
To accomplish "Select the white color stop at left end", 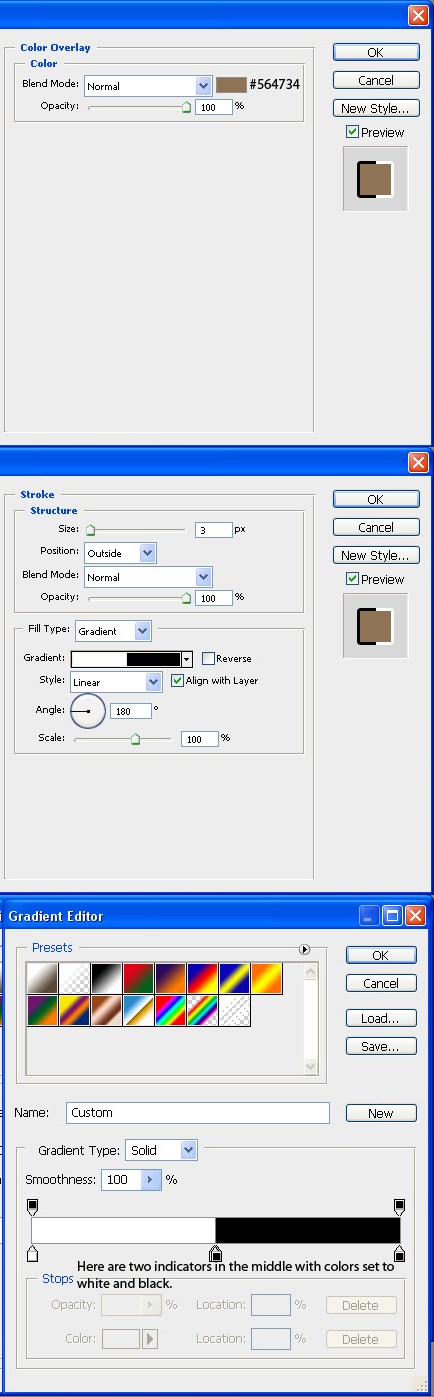I will 32,1253.
